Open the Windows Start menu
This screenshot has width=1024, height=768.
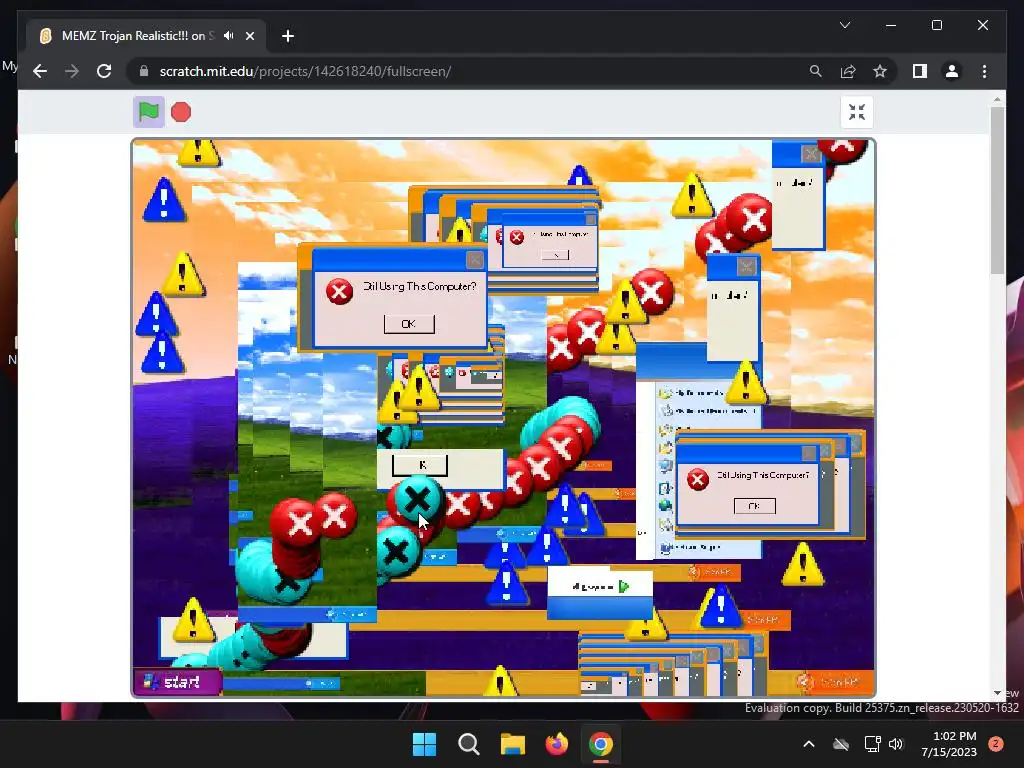point(424,744)
